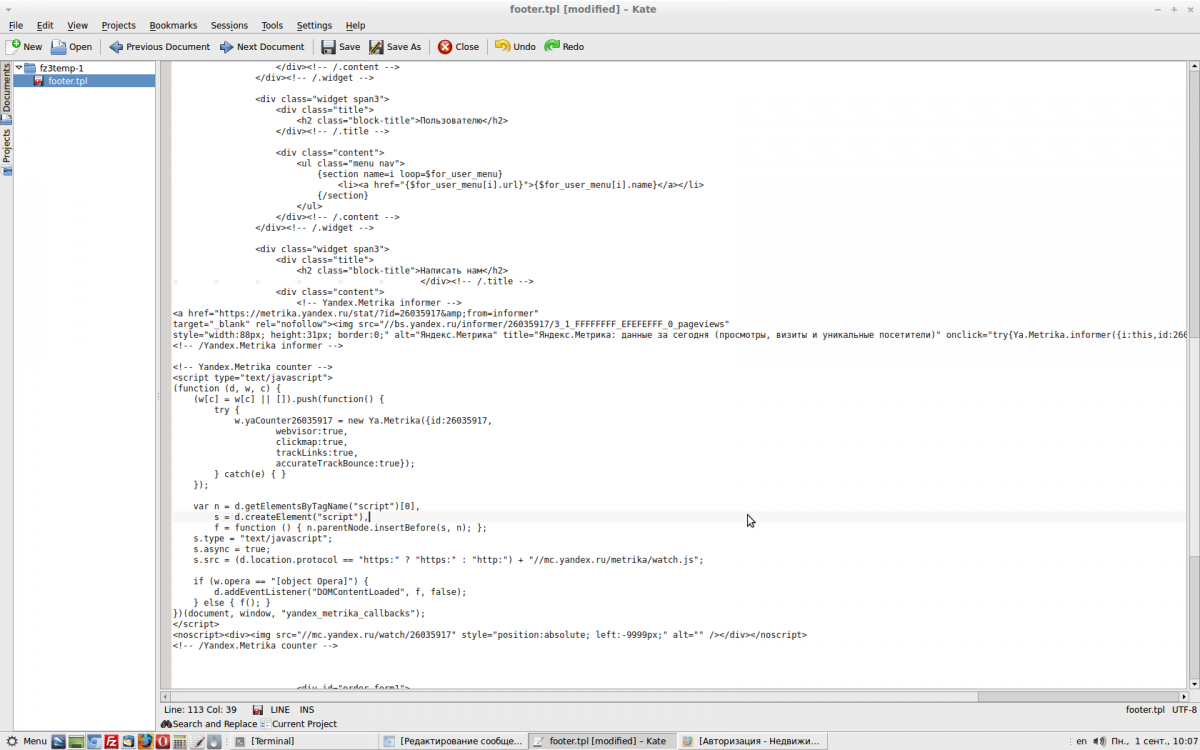Launch the text editor pencil icon
The image size is (1200, 750).
(196, 741)
